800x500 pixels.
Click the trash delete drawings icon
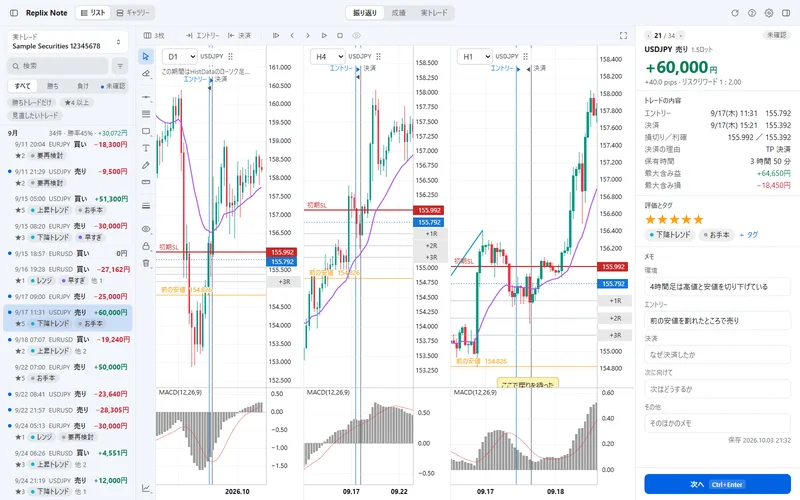pos(146,263)
